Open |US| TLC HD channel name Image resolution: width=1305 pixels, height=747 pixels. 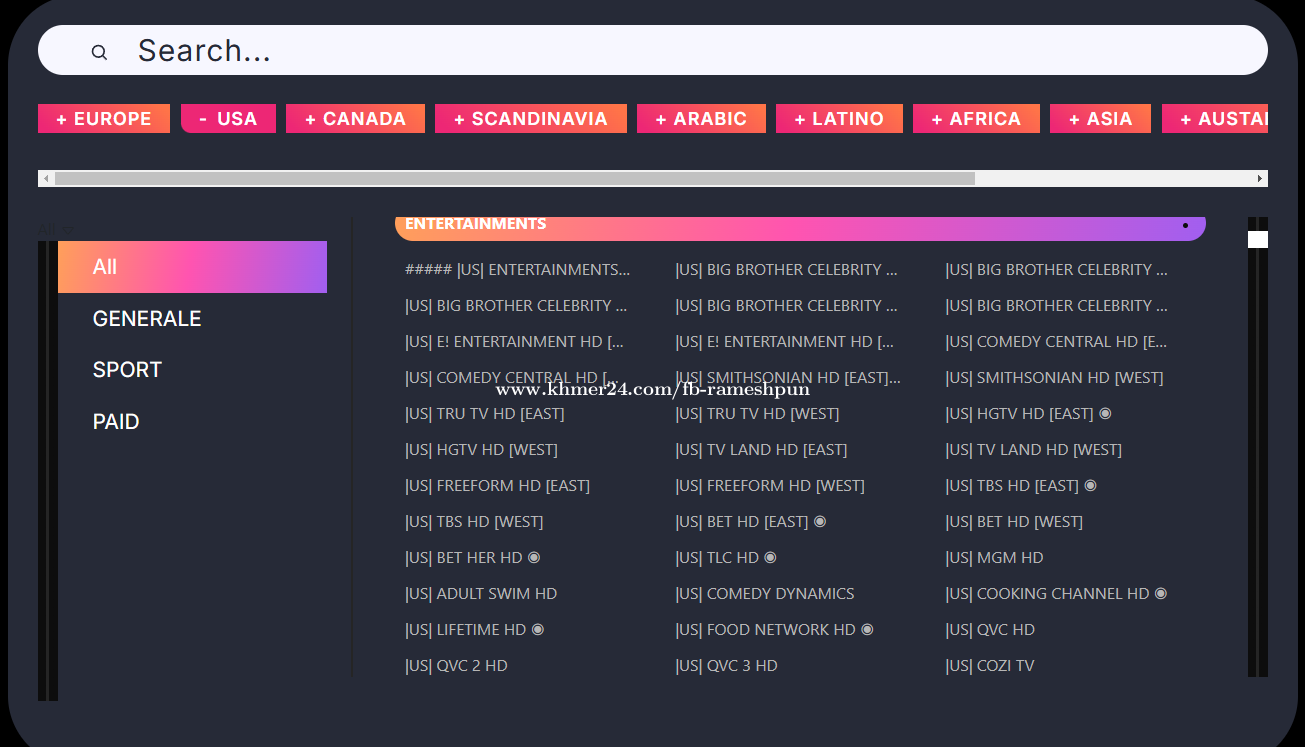coord(717,558)
